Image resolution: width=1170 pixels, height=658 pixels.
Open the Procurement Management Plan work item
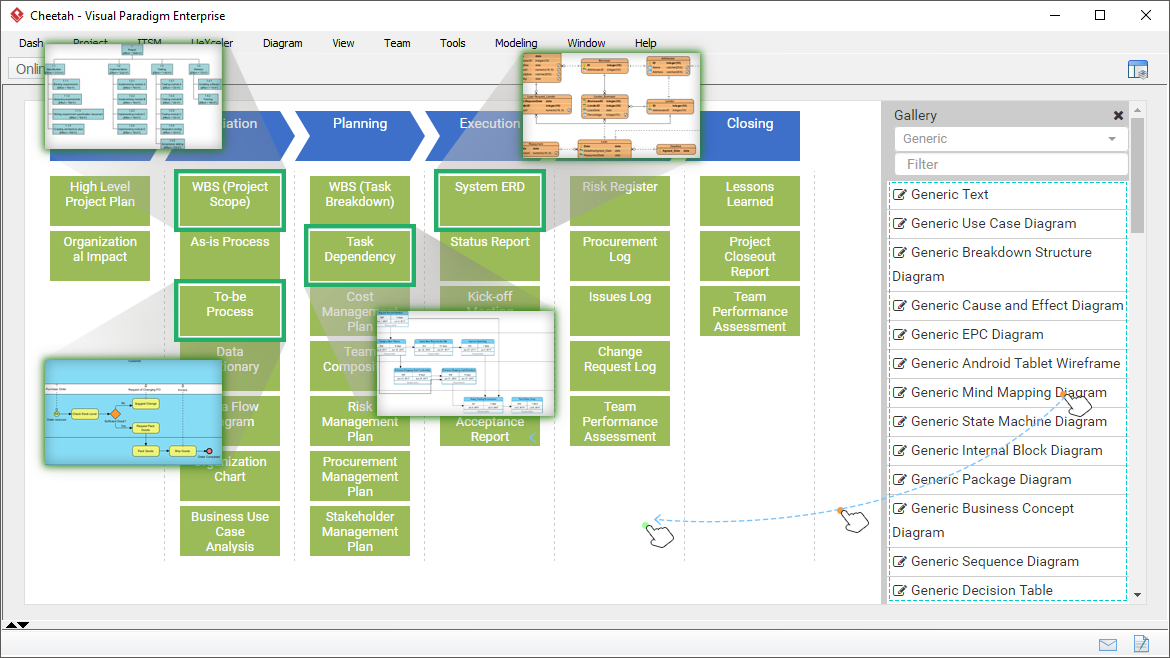pyautogui.click(x=360, y=475)
